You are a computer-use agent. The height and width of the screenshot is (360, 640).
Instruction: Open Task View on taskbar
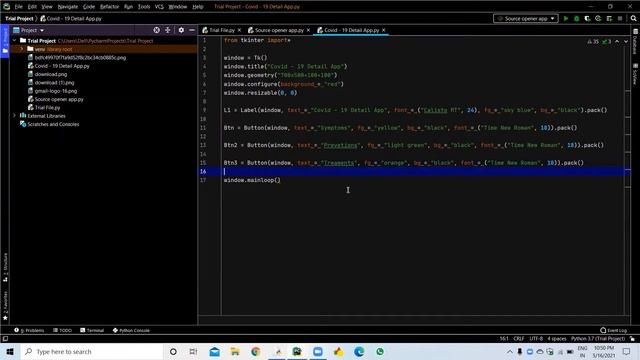click(193, 351)
